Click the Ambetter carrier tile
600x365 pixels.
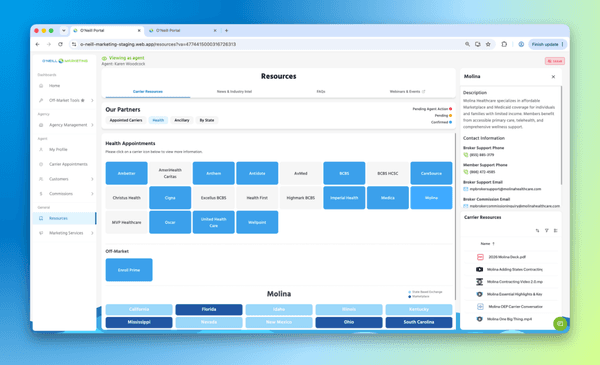(127, 173)
